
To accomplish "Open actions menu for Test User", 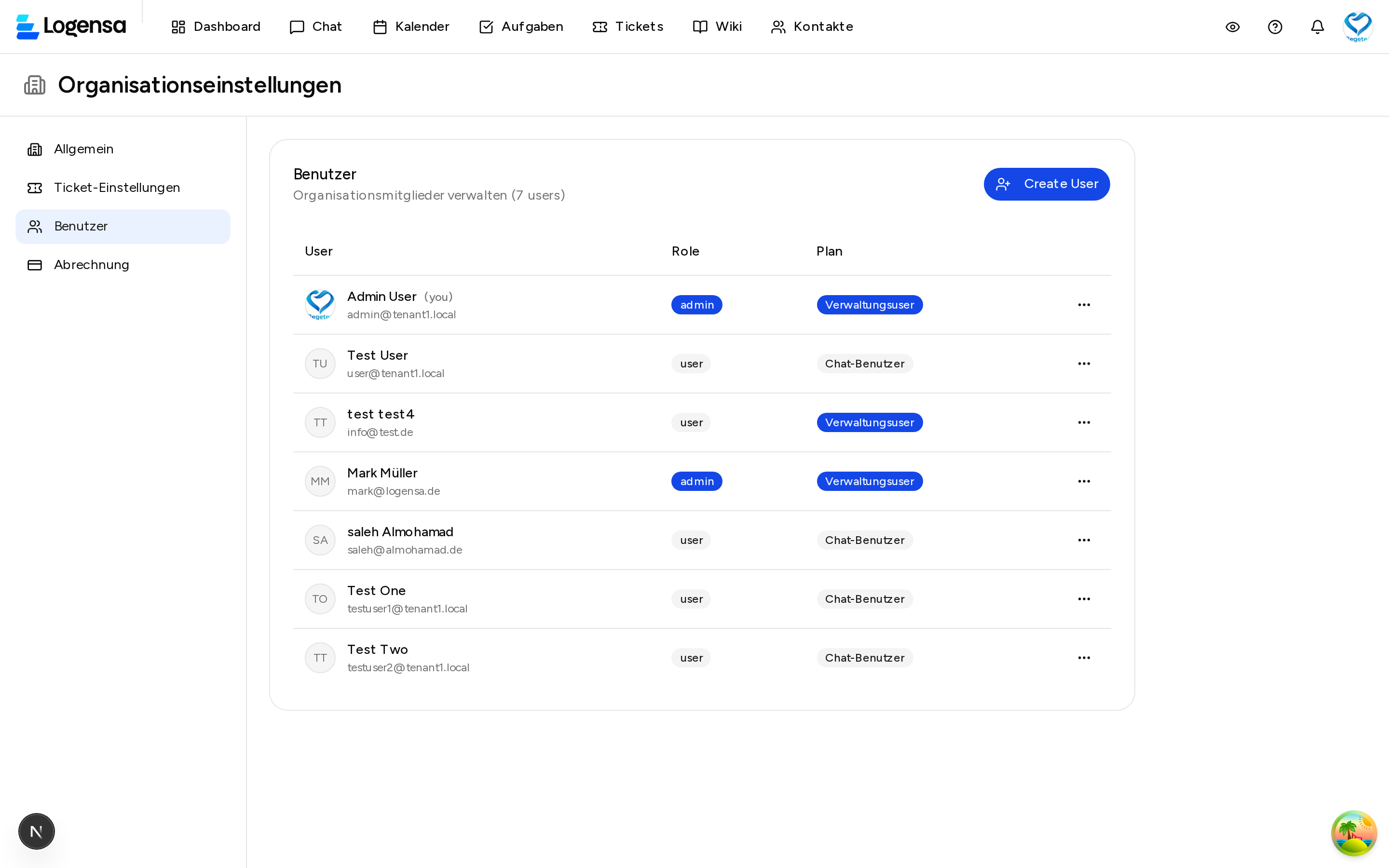I will pyautogui.click(x=1084, y=364).
